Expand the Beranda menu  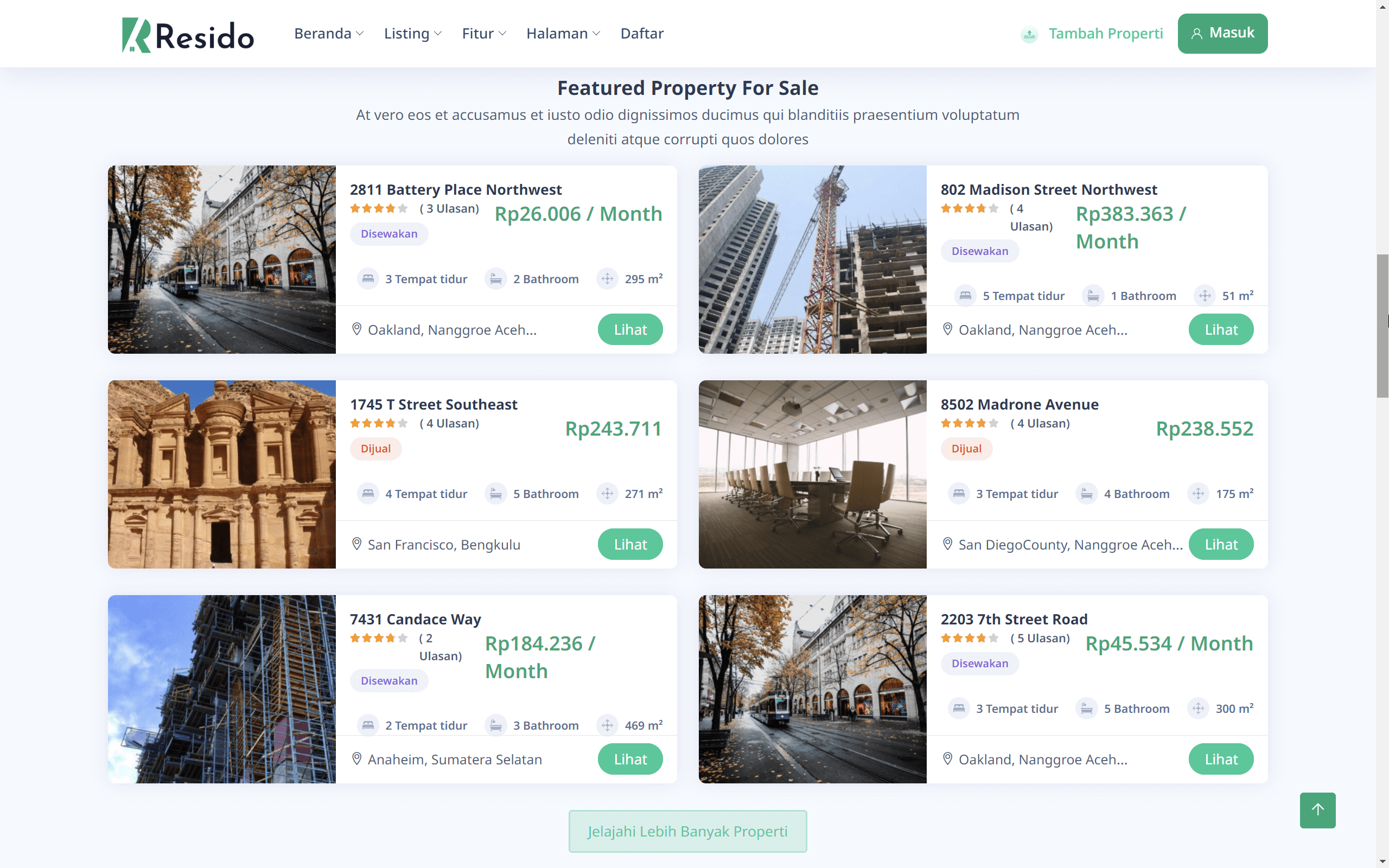[328, 33]
